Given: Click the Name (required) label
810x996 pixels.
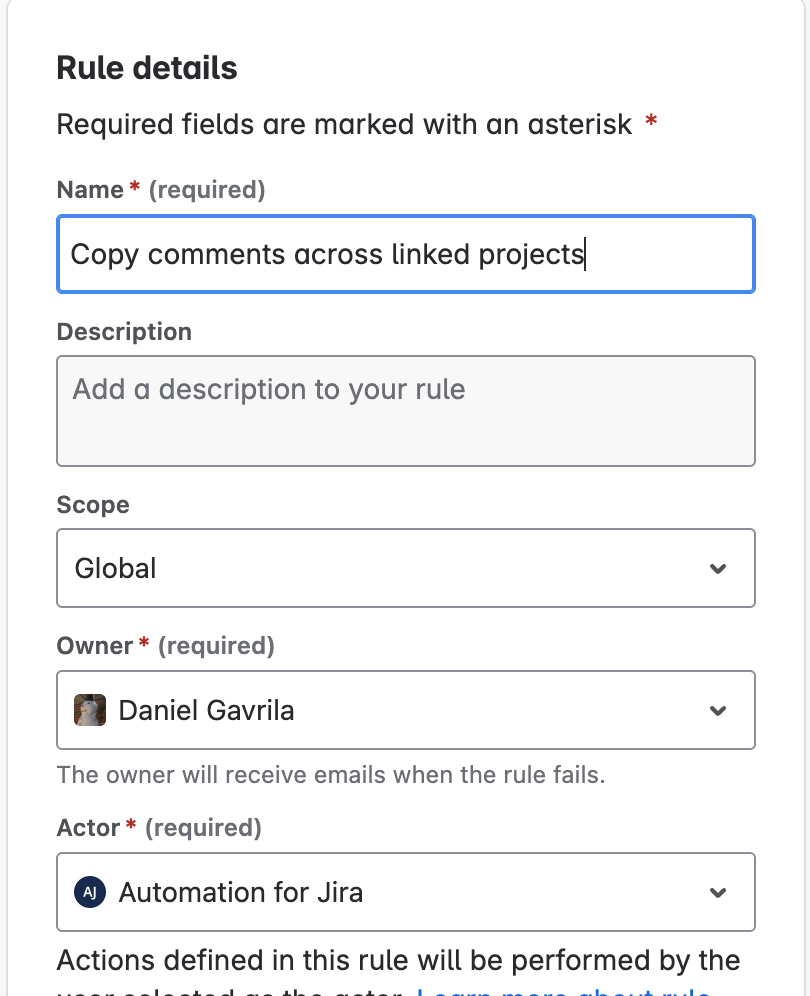Looking at the screenshot, I should pos(161,189).
